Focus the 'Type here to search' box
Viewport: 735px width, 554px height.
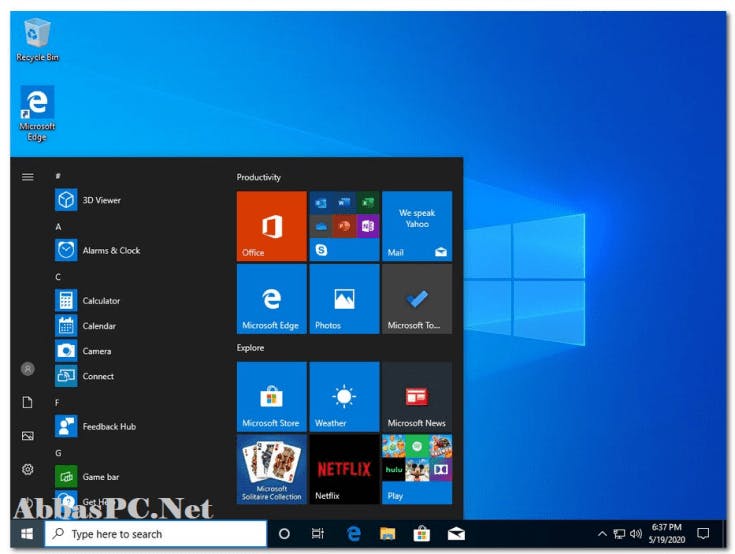click(156, 533)
